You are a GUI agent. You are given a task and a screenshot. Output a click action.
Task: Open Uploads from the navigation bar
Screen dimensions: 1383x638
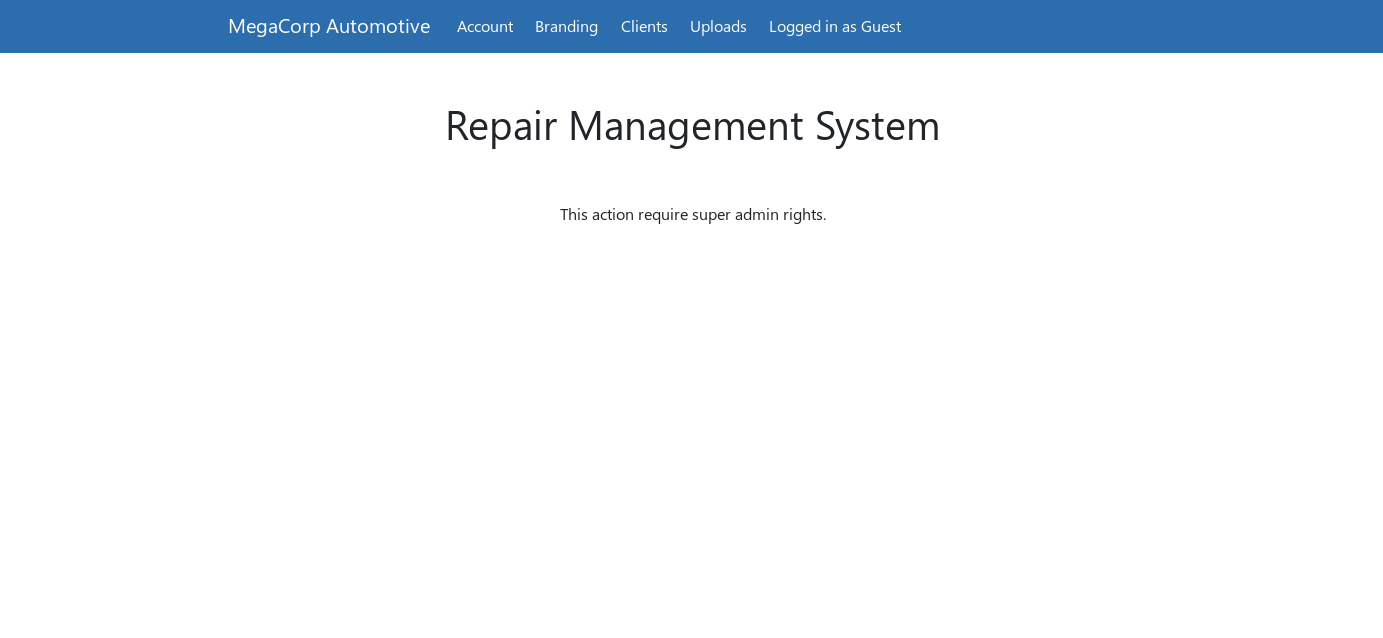tap(718, 26)
